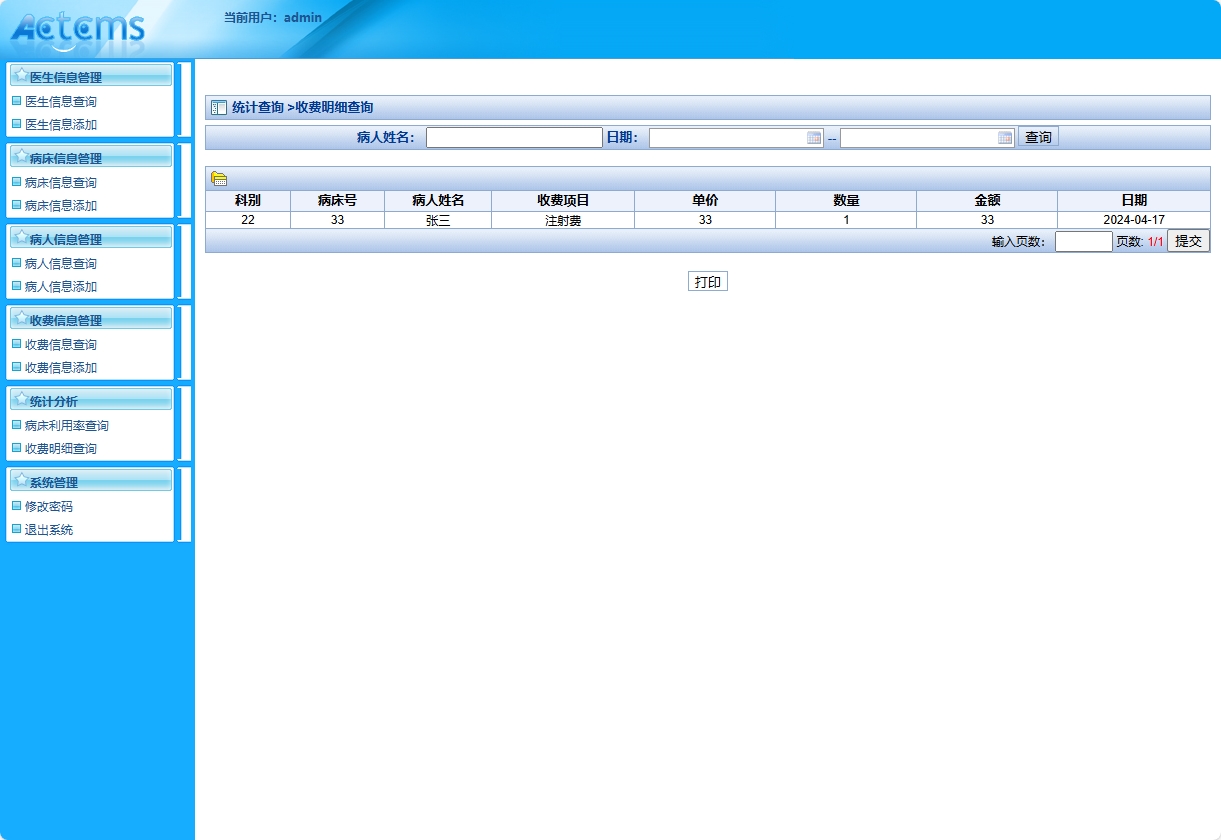Select the 张三 patient name cell
Image resolution: width=1221 pixels, height=840 pixels.
pyautogui.click(x=438, y=220)
